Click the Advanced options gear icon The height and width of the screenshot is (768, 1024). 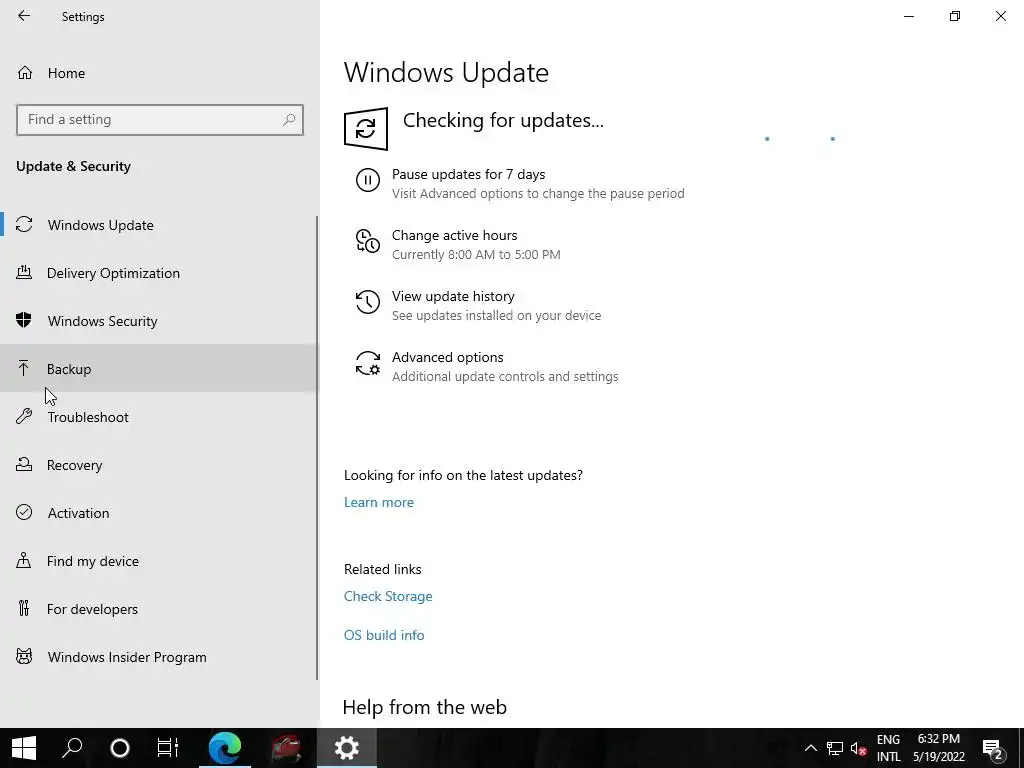tap(368, 363)
